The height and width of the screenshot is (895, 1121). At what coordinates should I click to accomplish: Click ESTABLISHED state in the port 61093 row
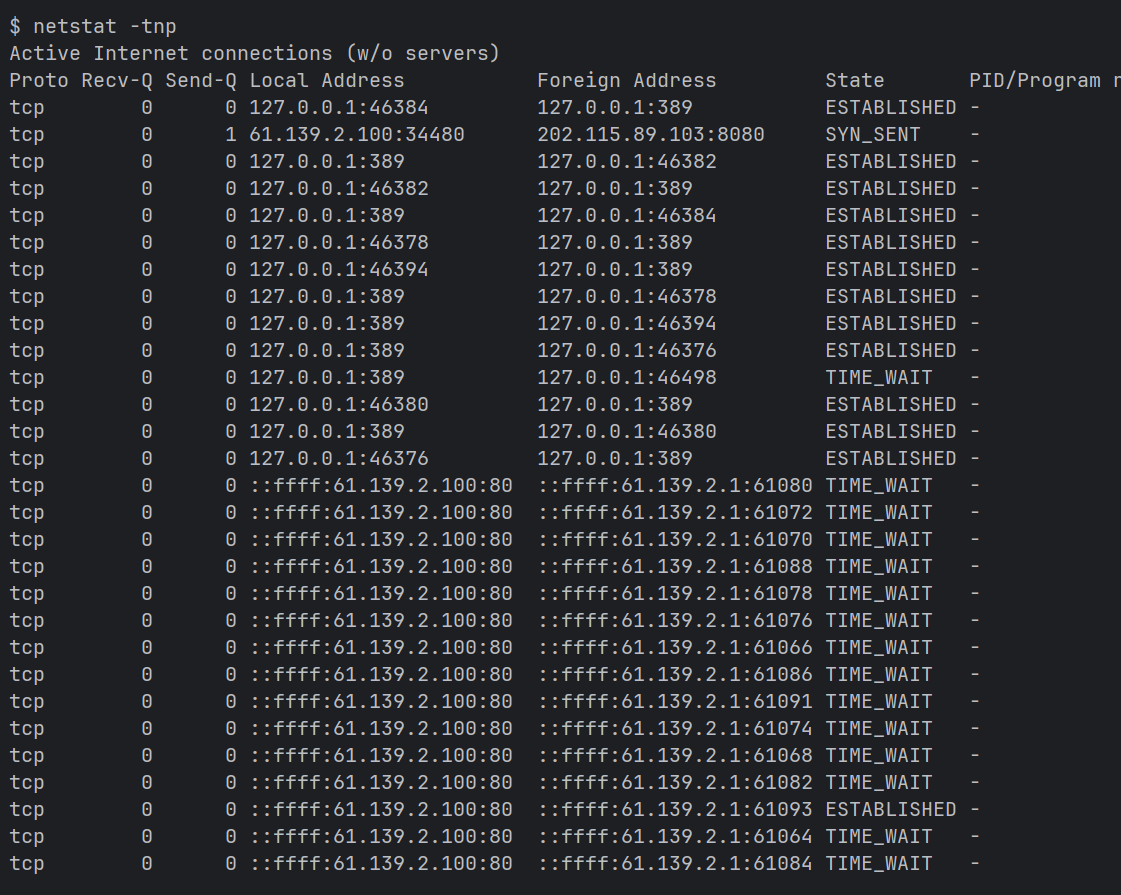click(x=890, y=809)
